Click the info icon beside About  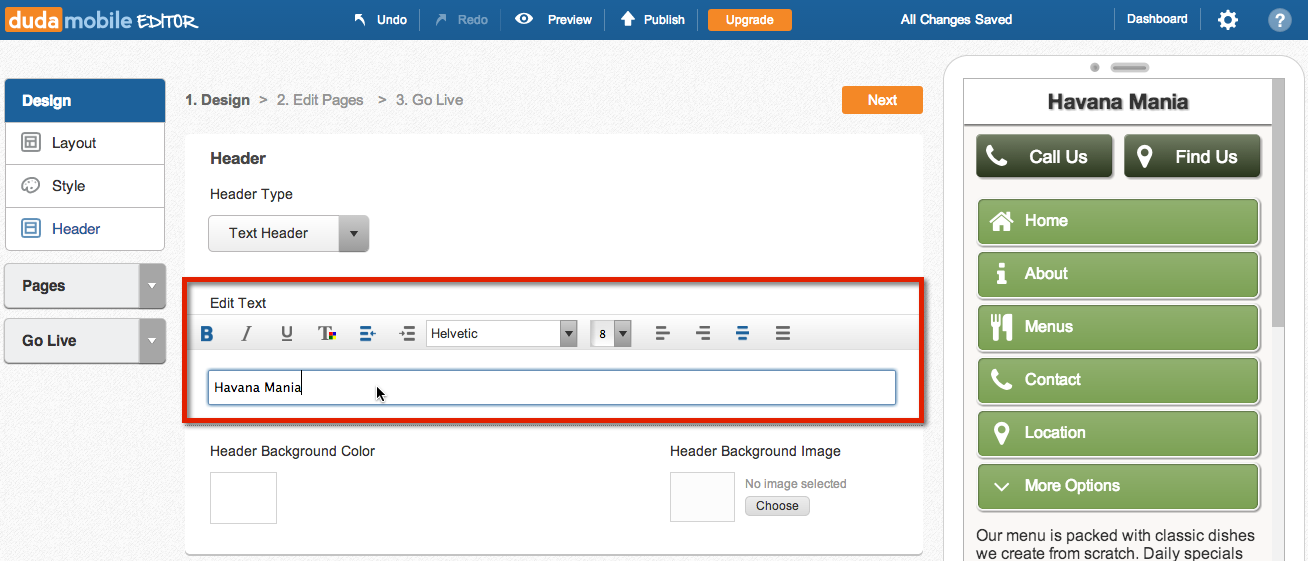1001,274
